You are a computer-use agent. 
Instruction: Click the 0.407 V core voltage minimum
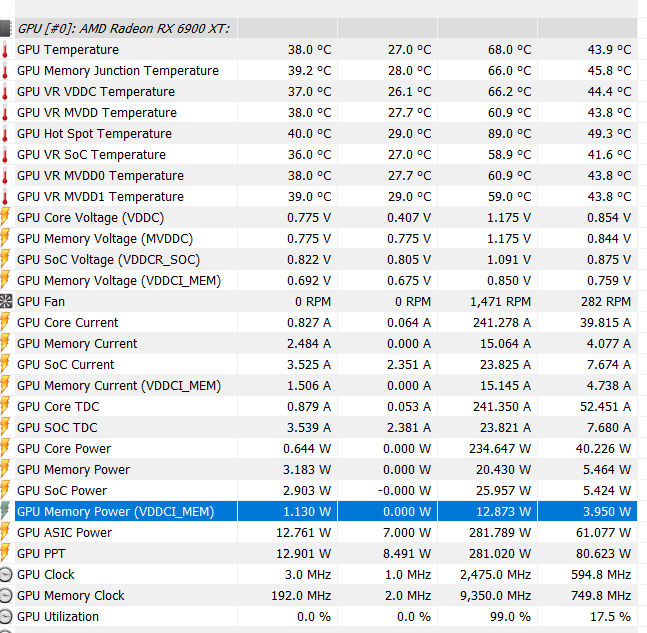pos(409,217)
